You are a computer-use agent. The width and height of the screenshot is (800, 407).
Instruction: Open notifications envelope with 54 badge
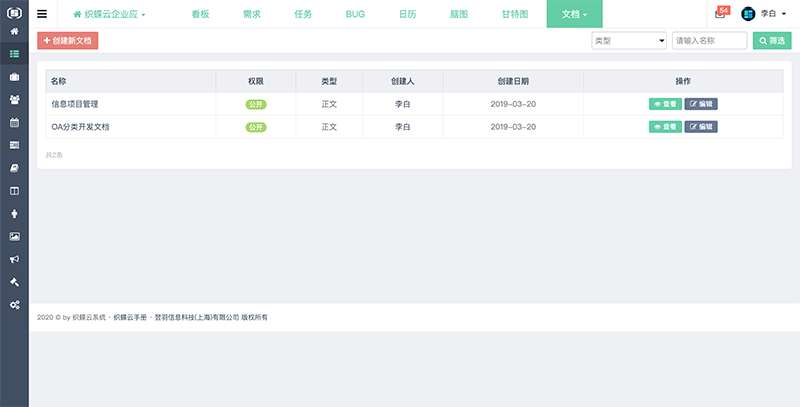click(x=721, y=14)
